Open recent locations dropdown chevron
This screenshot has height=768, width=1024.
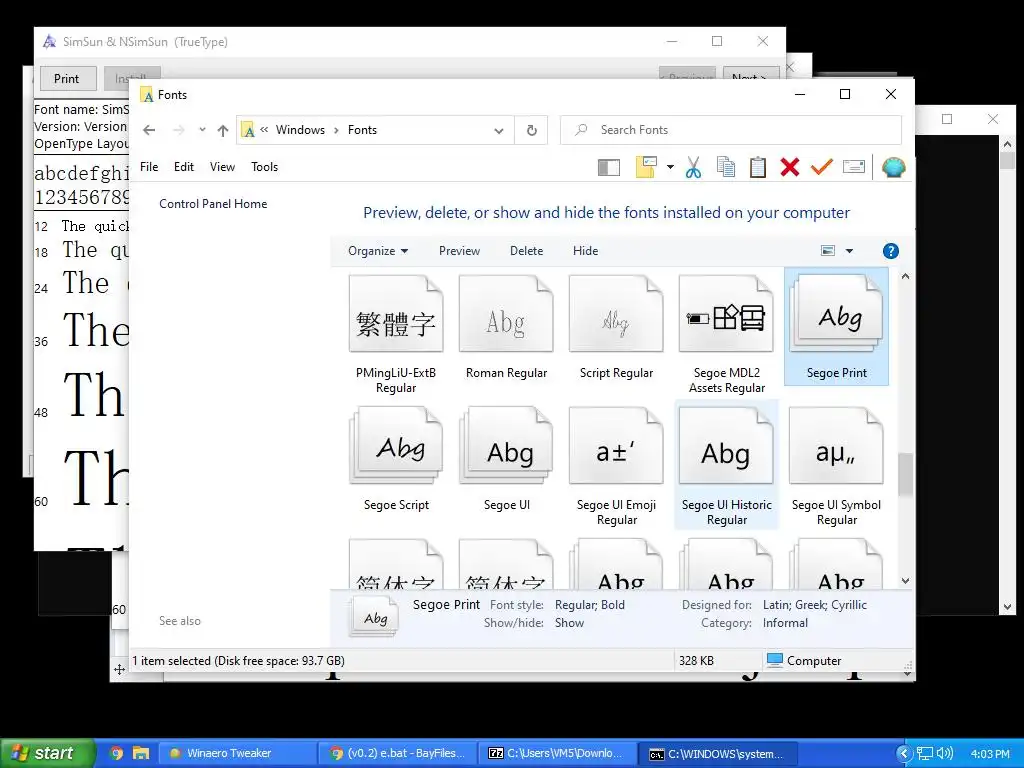202,130
